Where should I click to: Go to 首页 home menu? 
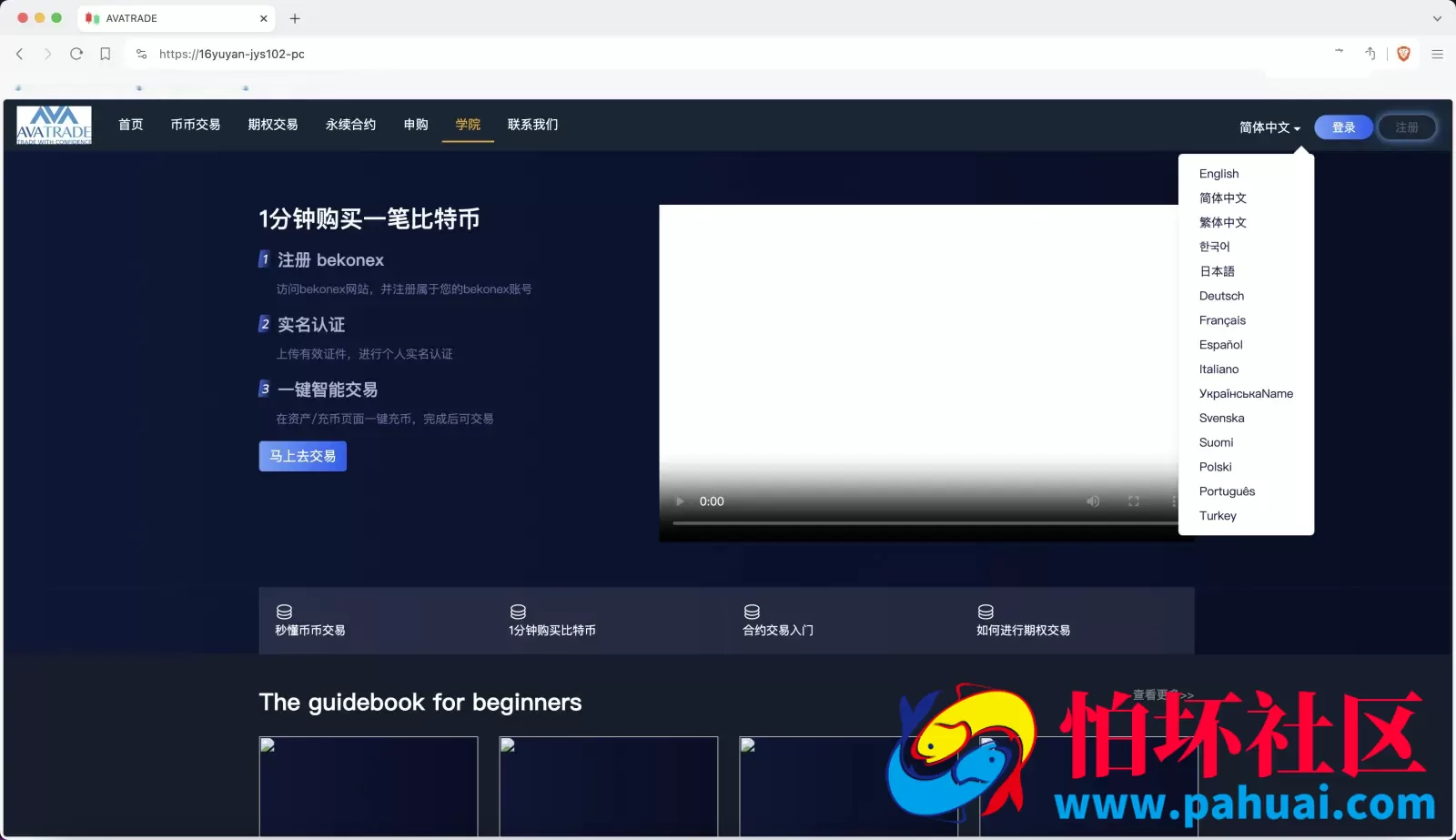(x=131, y=125)
